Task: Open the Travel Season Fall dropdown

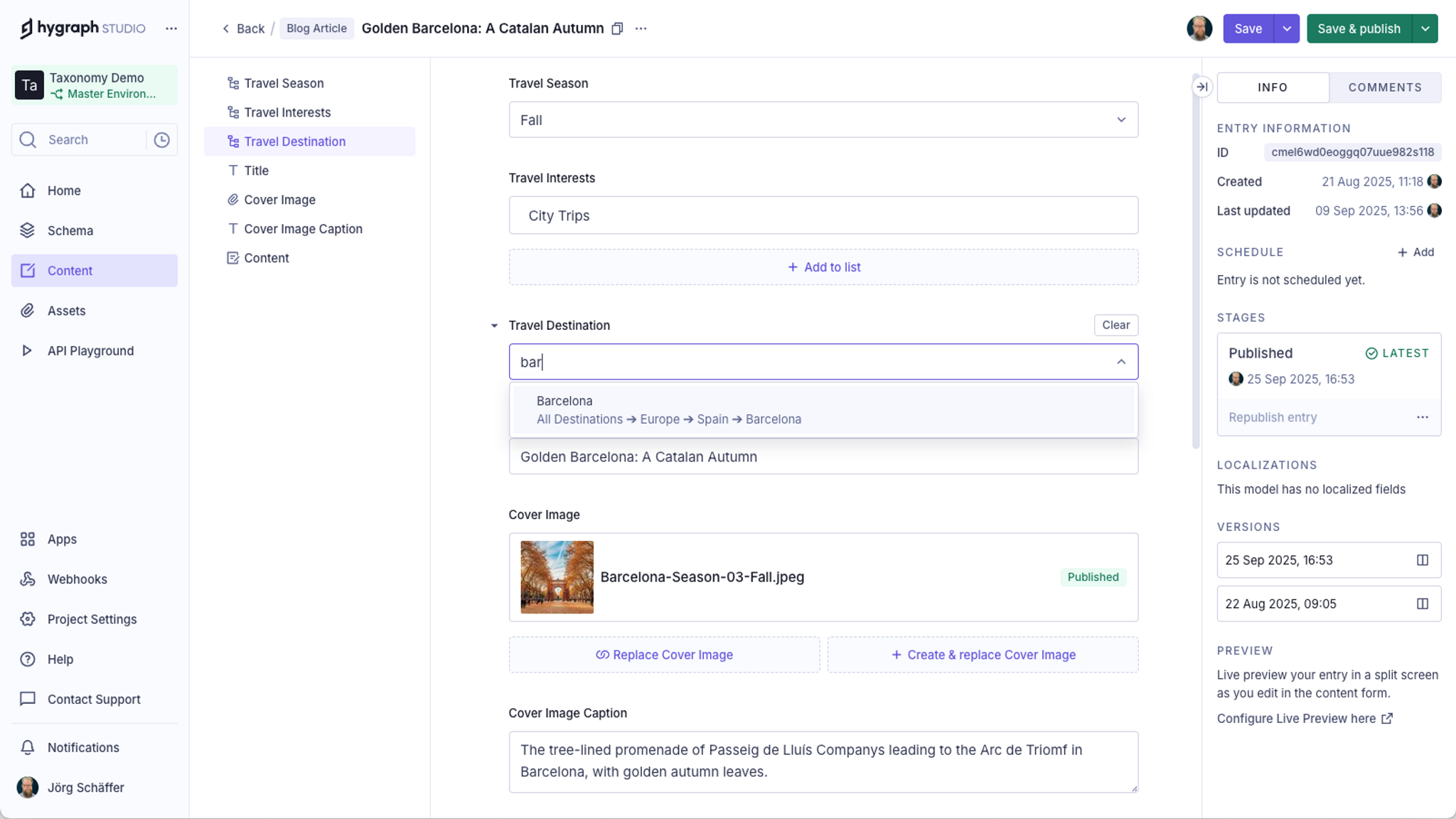Action: [x=823, y=120]
